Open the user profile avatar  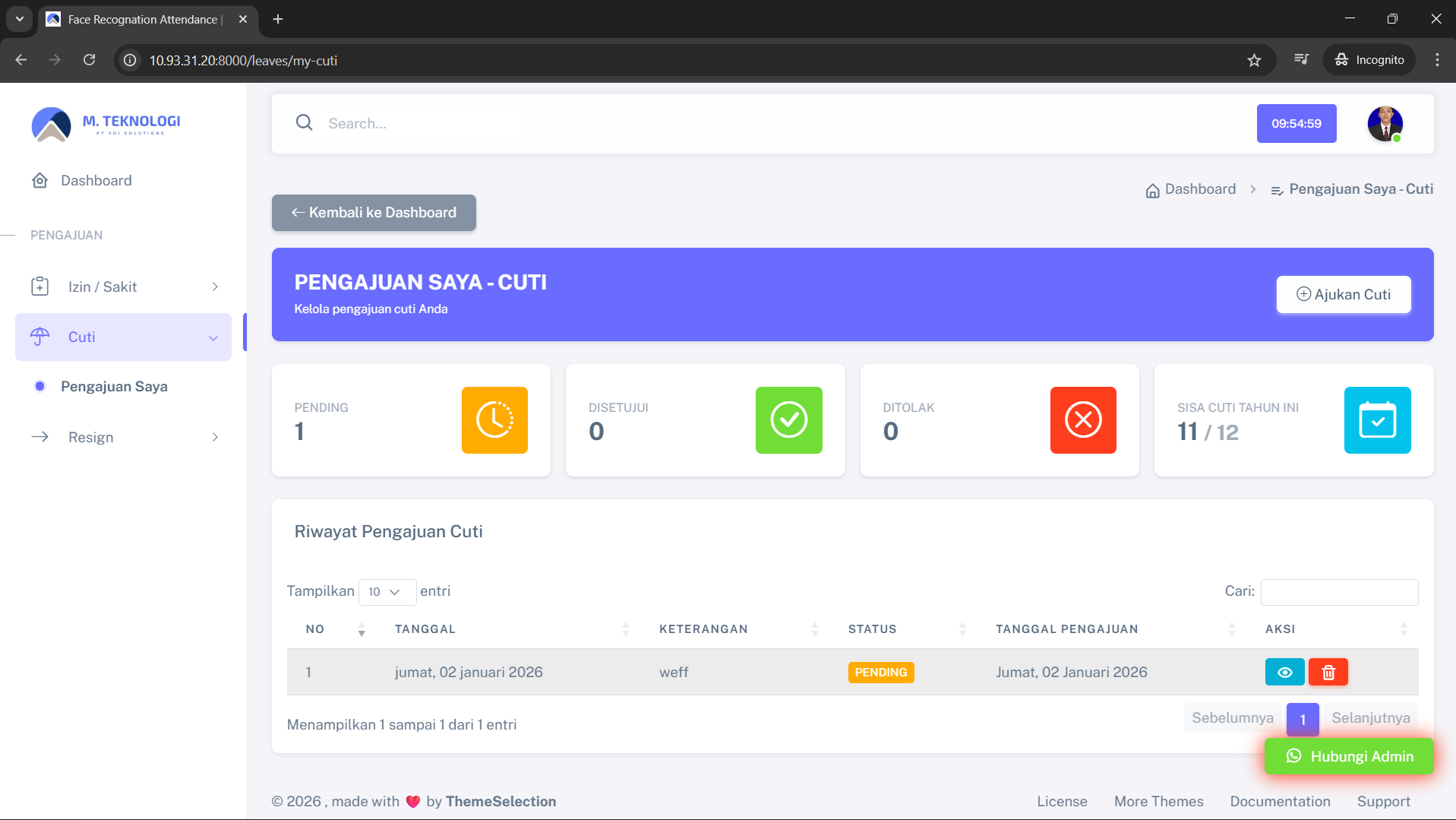(x=1385, y=124)
